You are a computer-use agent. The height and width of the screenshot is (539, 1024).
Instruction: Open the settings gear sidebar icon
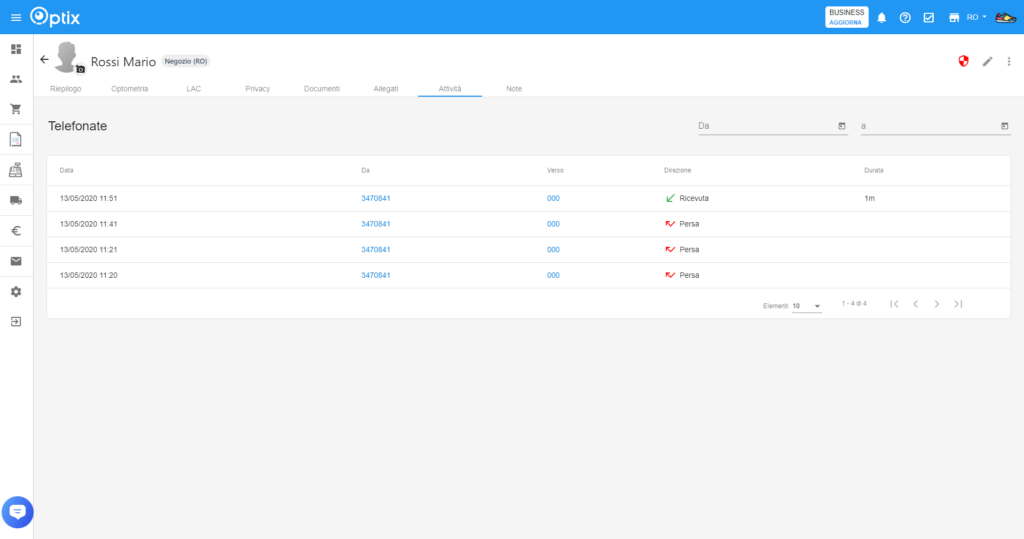16,291
